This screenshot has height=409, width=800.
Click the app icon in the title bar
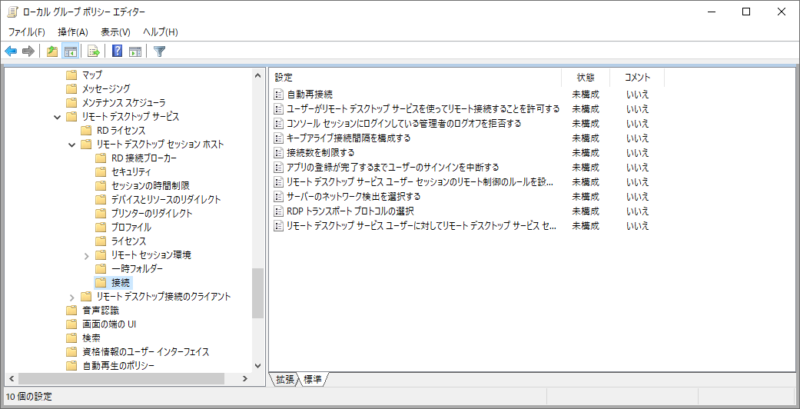point(12,12)
